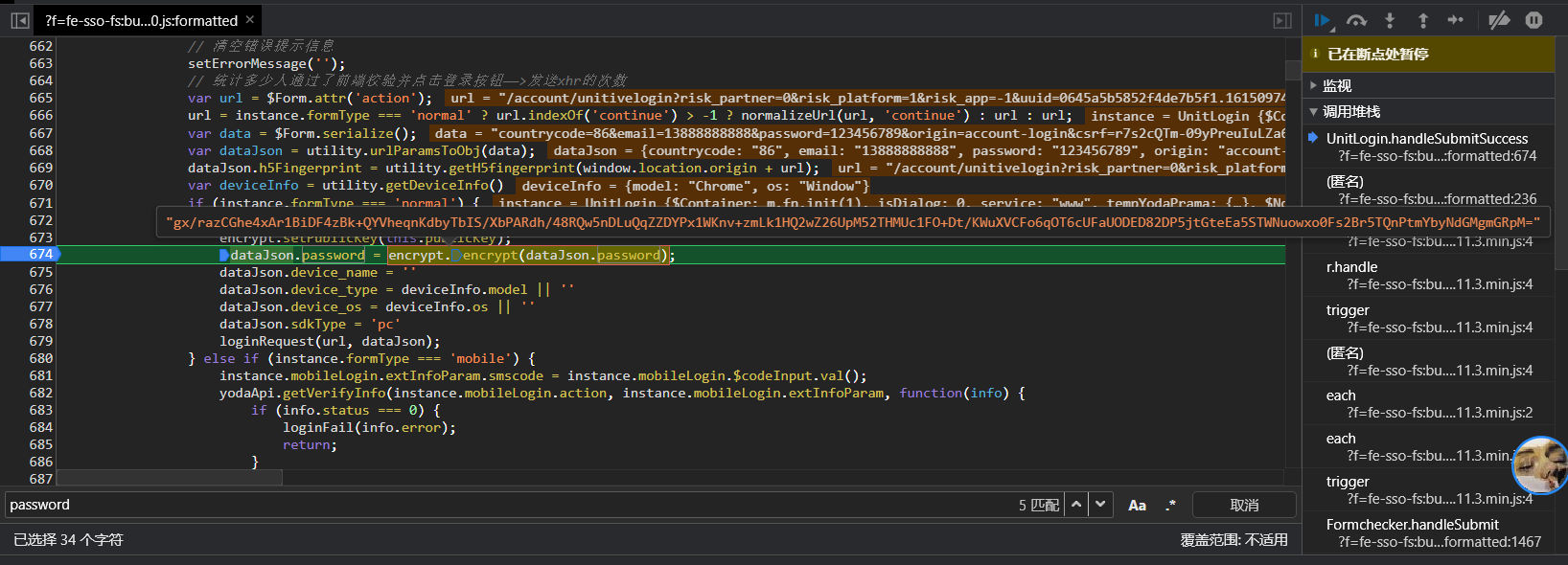The height and width of the screenshot is (565, 1568).
Task: Click into the password search field
Action: click(x=508, y=505)
